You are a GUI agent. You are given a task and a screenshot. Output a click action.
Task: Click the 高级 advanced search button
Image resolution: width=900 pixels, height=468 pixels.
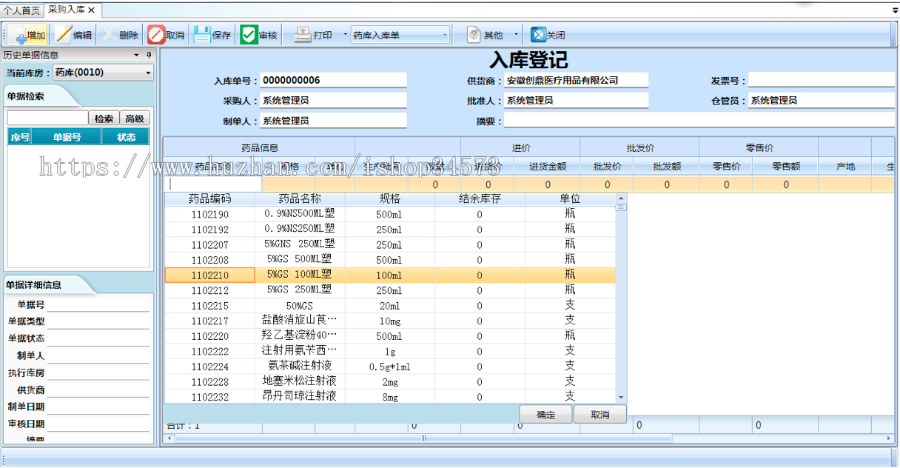point(135,118)
